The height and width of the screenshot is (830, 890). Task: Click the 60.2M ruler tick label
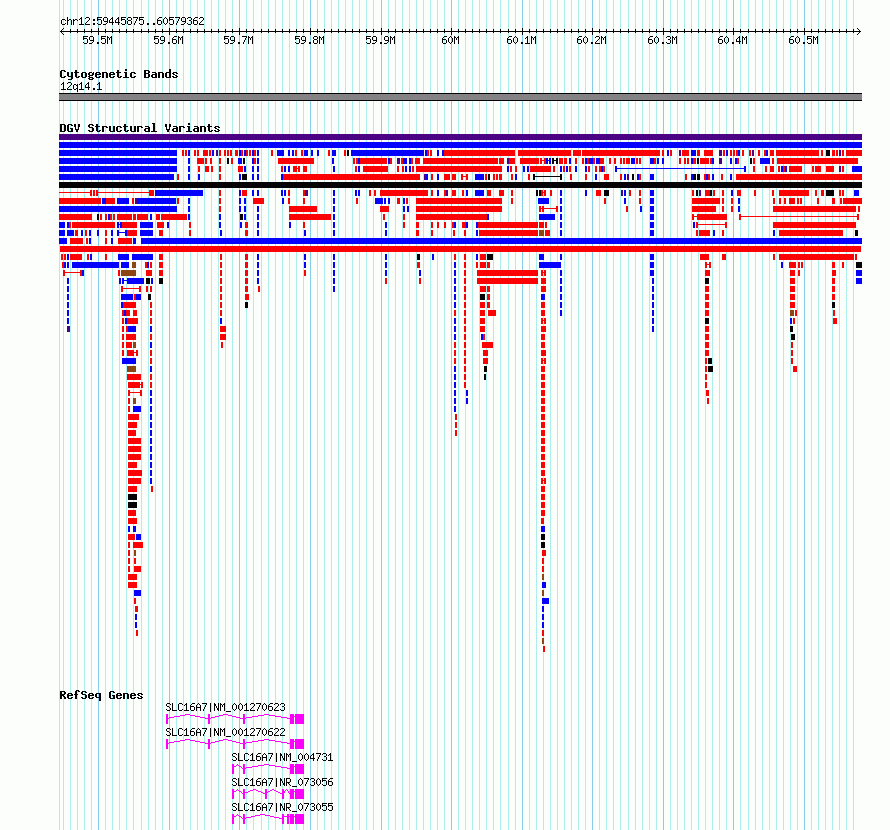coord(591,40)
